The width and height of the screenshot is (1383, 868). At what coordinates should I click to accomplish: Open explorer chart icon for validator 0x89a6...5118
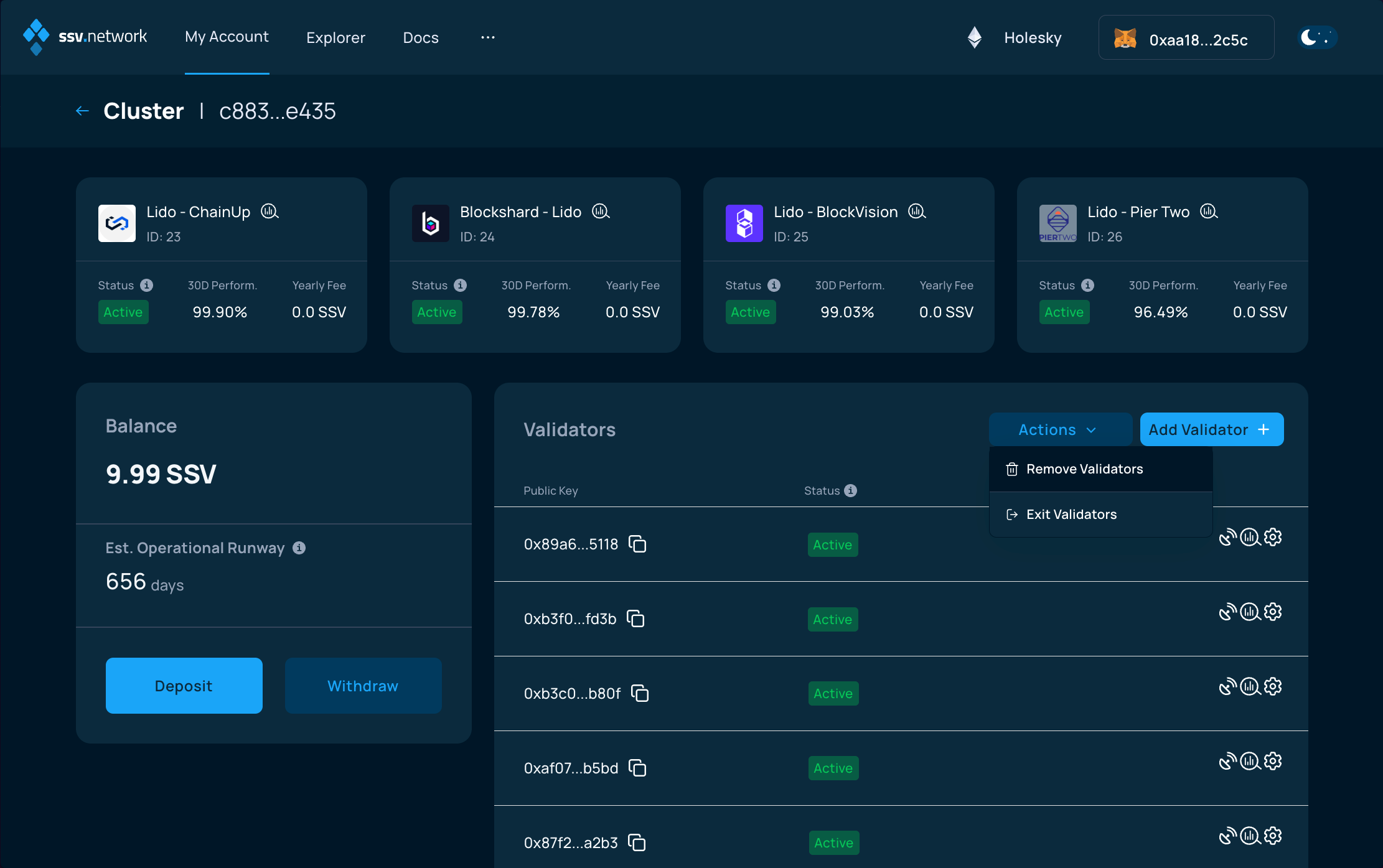[x=1250, y=537]
